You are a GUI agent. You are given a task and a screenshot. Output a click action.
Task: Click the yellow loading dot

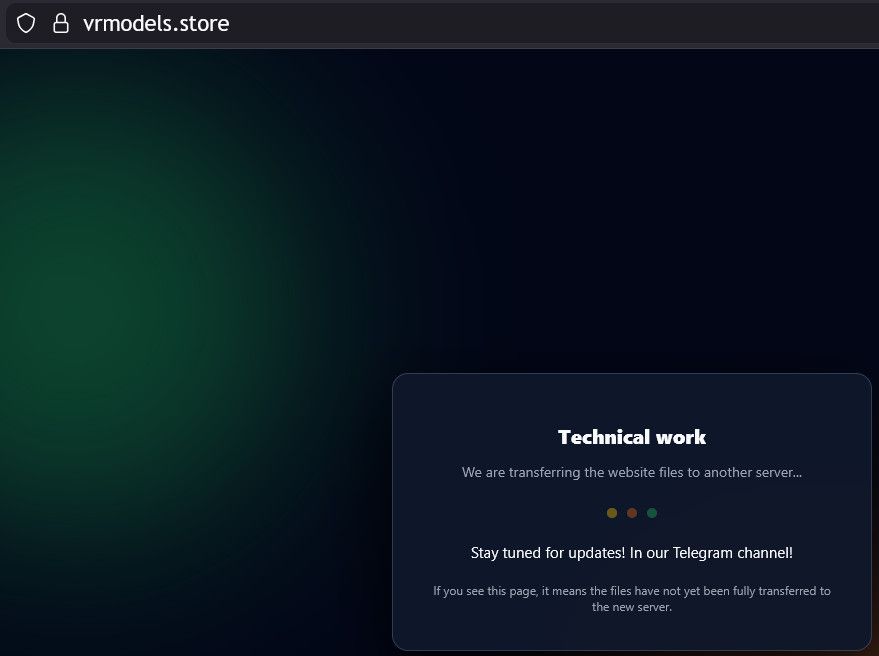(x=612, y=512)
